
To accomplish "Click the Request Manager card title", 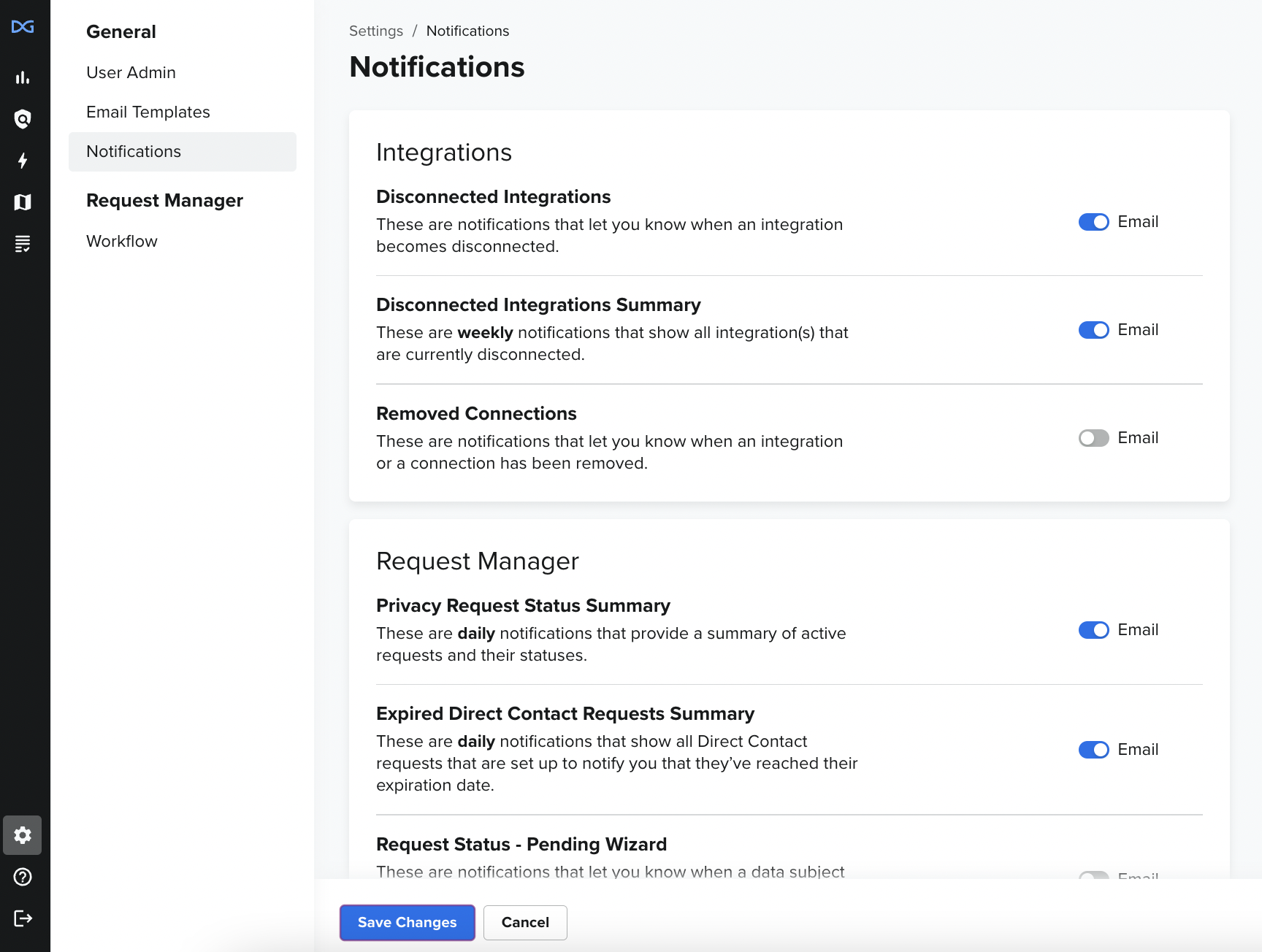I will pyautogui.click(x=478, y=561).
